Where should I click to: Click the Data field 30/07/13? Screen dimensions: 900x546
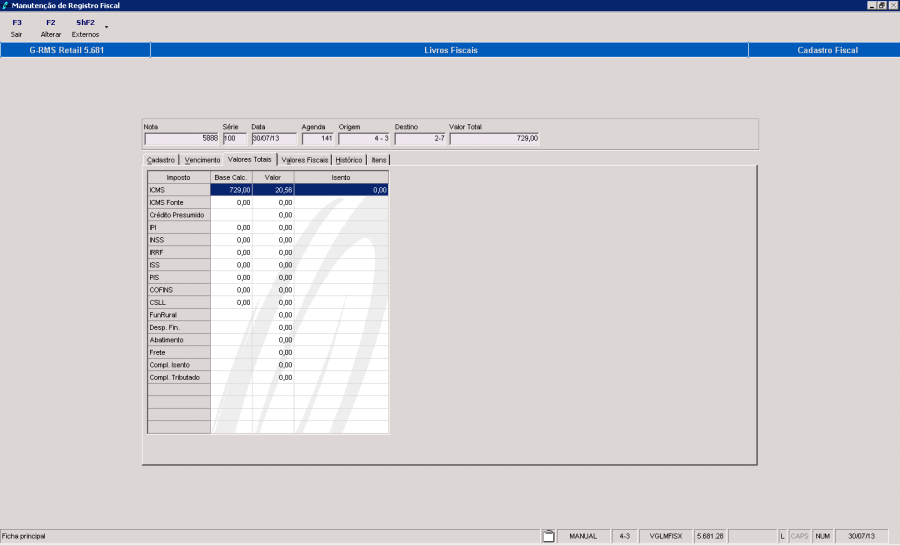(x=274, y=138)
